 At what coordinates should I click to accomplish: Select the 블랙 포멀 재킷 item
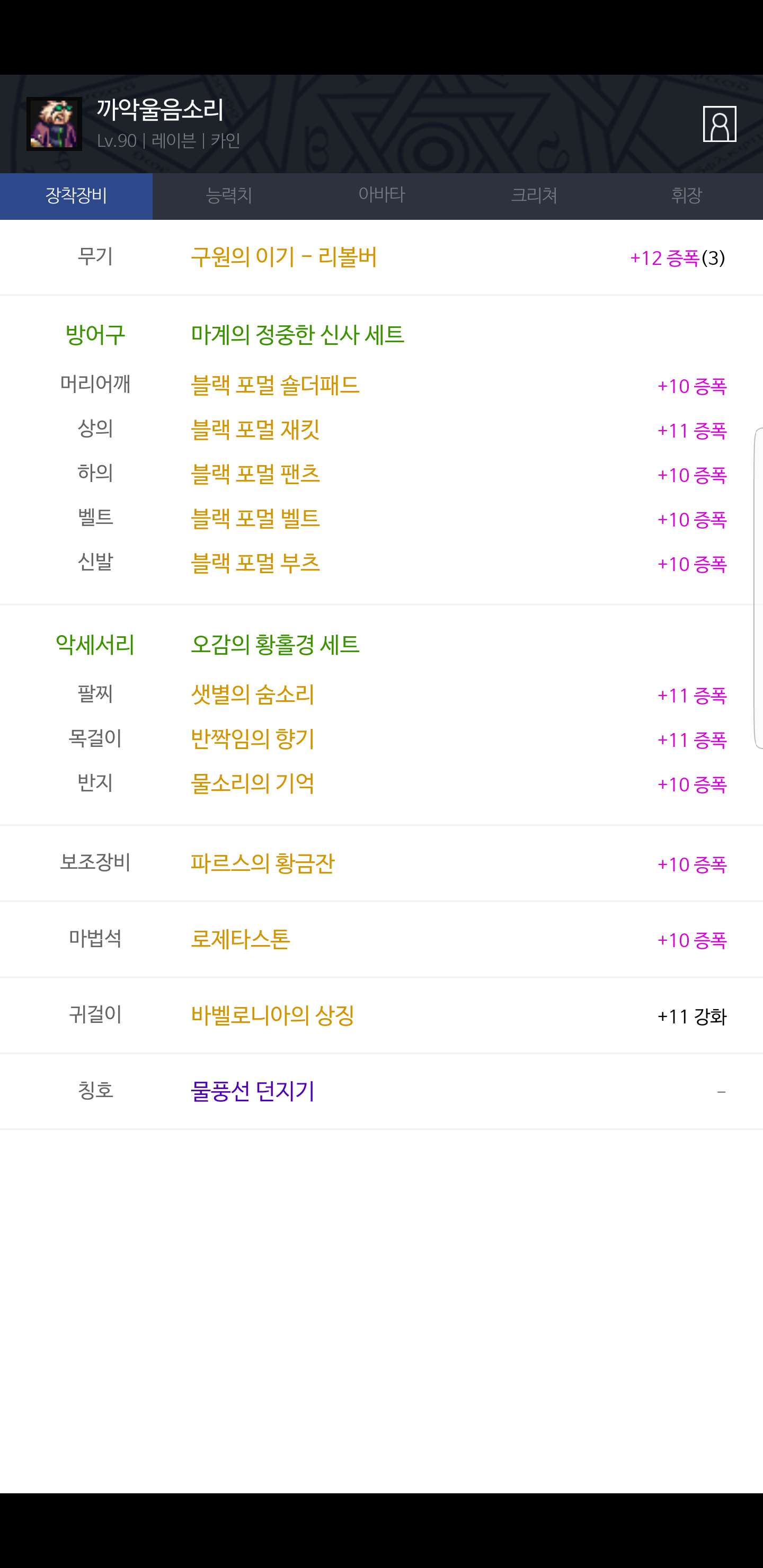255,430
